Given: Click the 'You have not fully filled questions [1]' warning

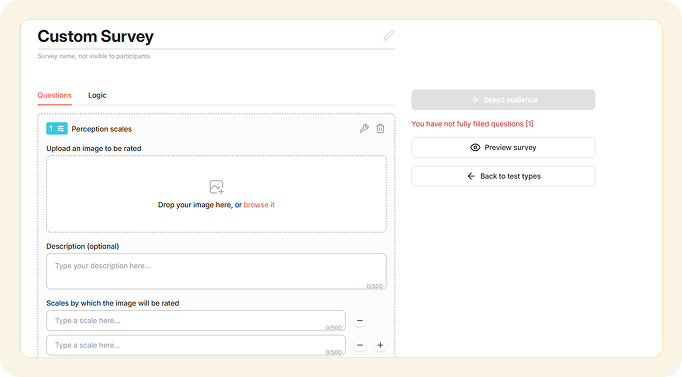Looking at the screenshot, I should pos(472,124).
